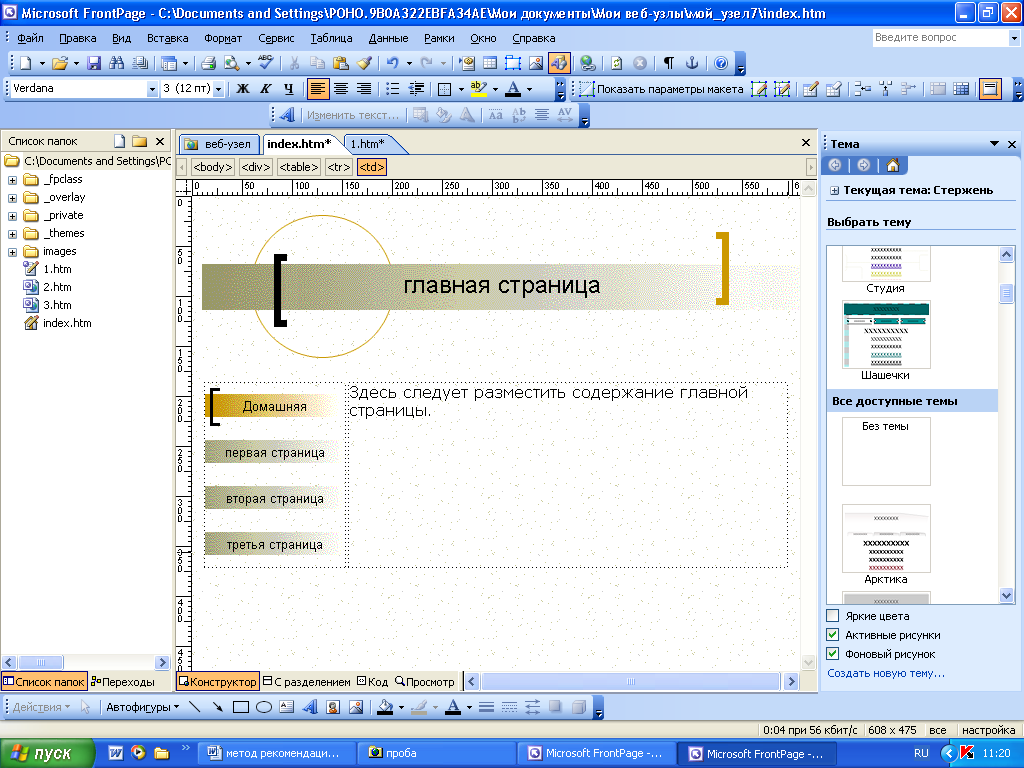This screenshot has height=768, width=1024.
Task: Click the Text Box icon in drawing toolbar
Action: (x=287, y=707)
